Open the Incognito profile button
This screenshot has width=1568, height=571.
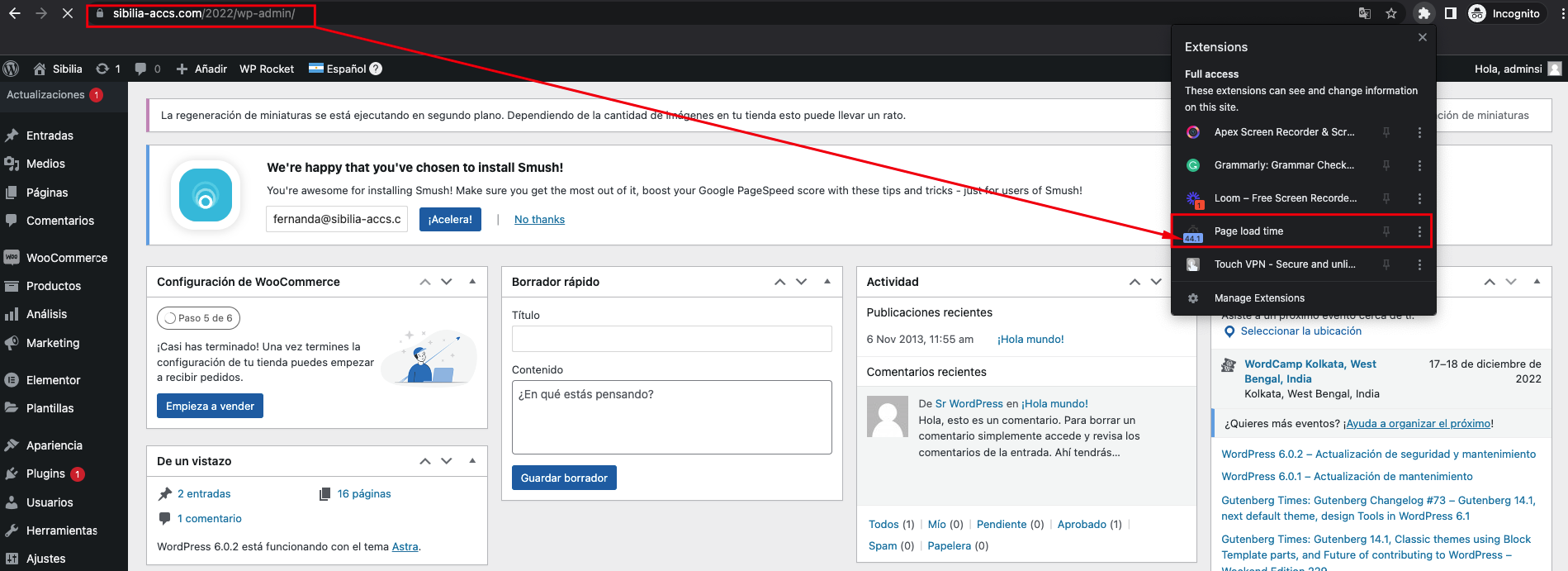[1505, 13]
